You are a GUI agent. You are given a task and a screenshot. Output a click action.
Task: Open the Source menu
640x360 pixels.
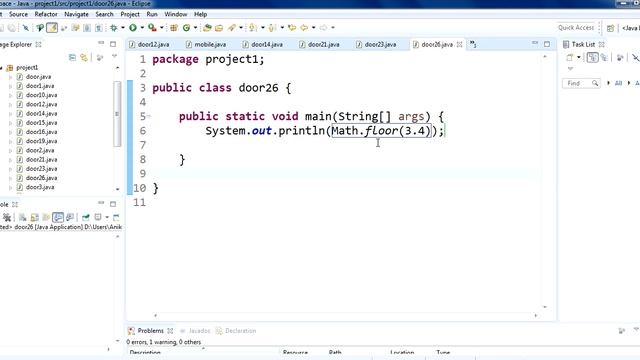click(x=18, y=14)
